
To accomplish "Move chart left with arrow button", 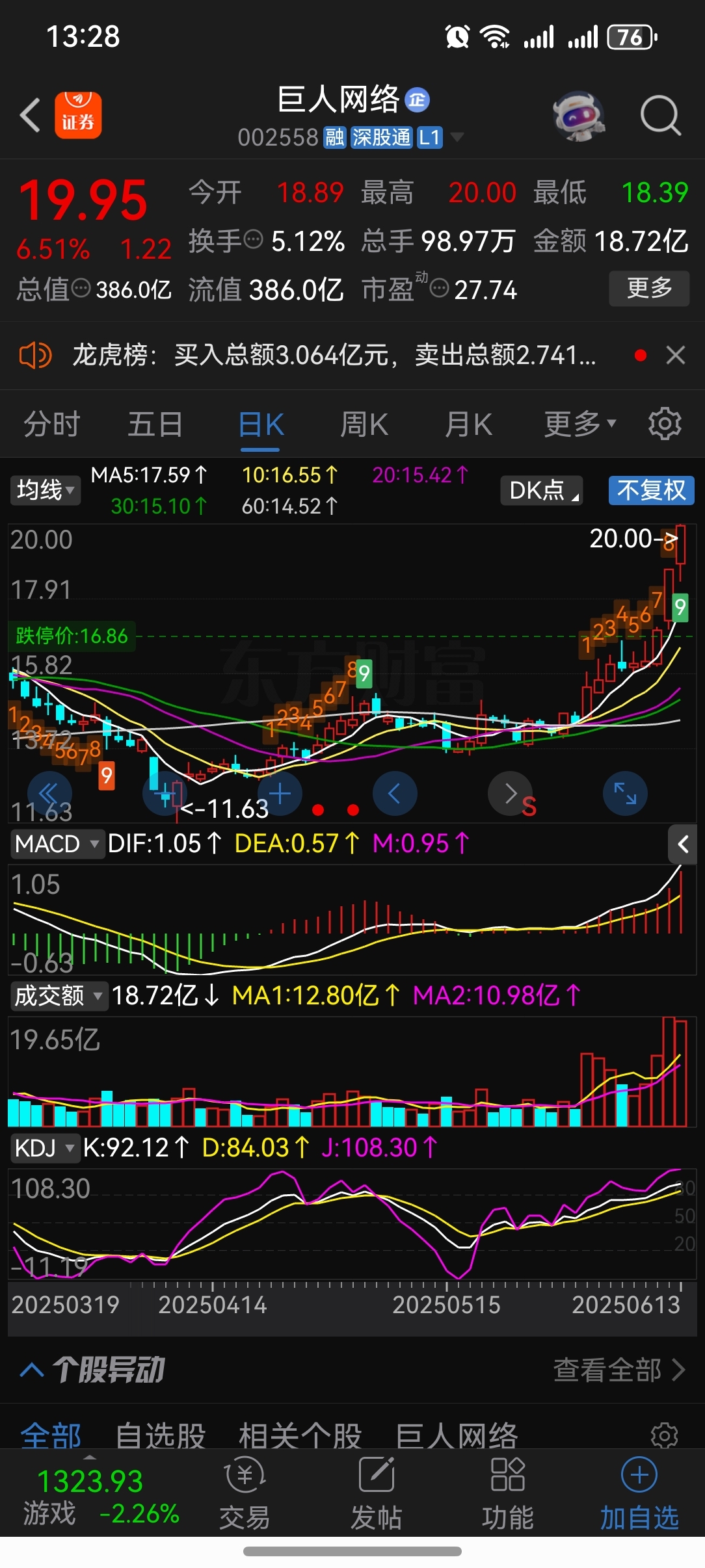I will tap(395, 794).
